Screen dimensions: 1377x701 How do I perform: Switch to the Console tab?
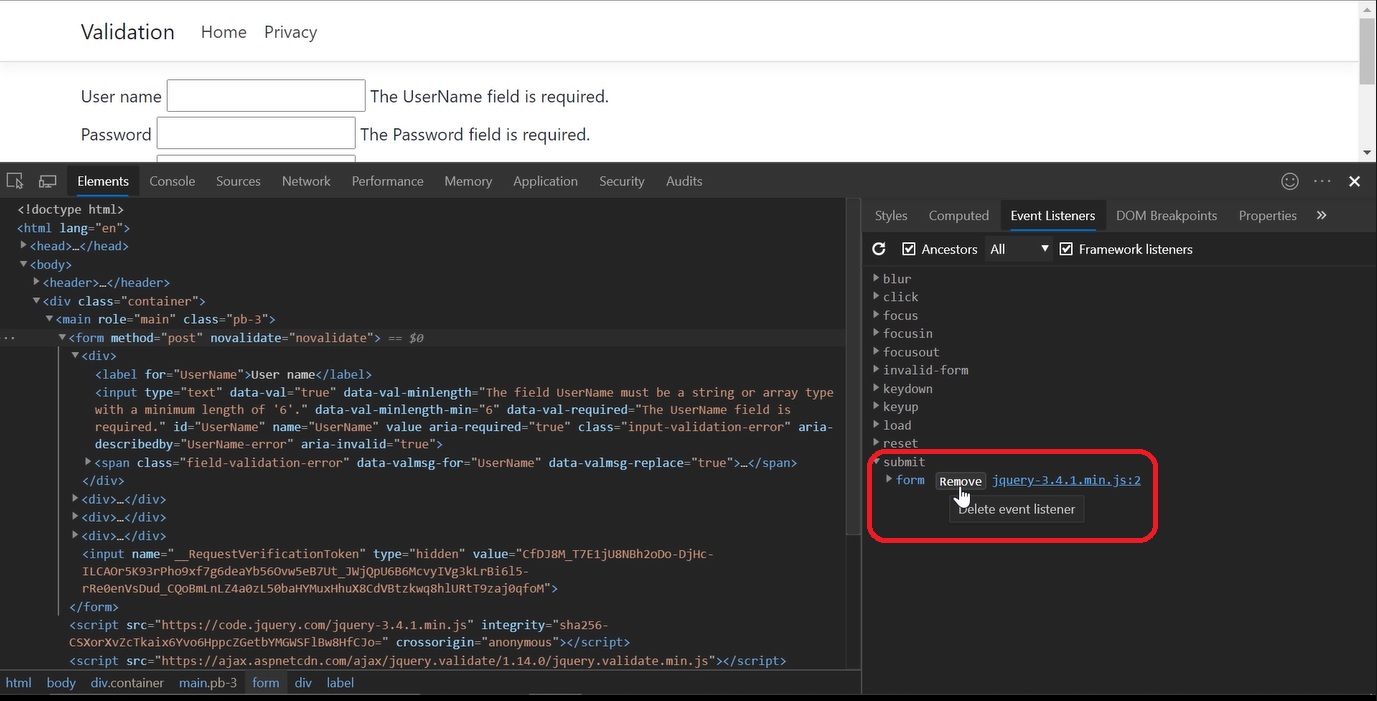click(172, 181)
